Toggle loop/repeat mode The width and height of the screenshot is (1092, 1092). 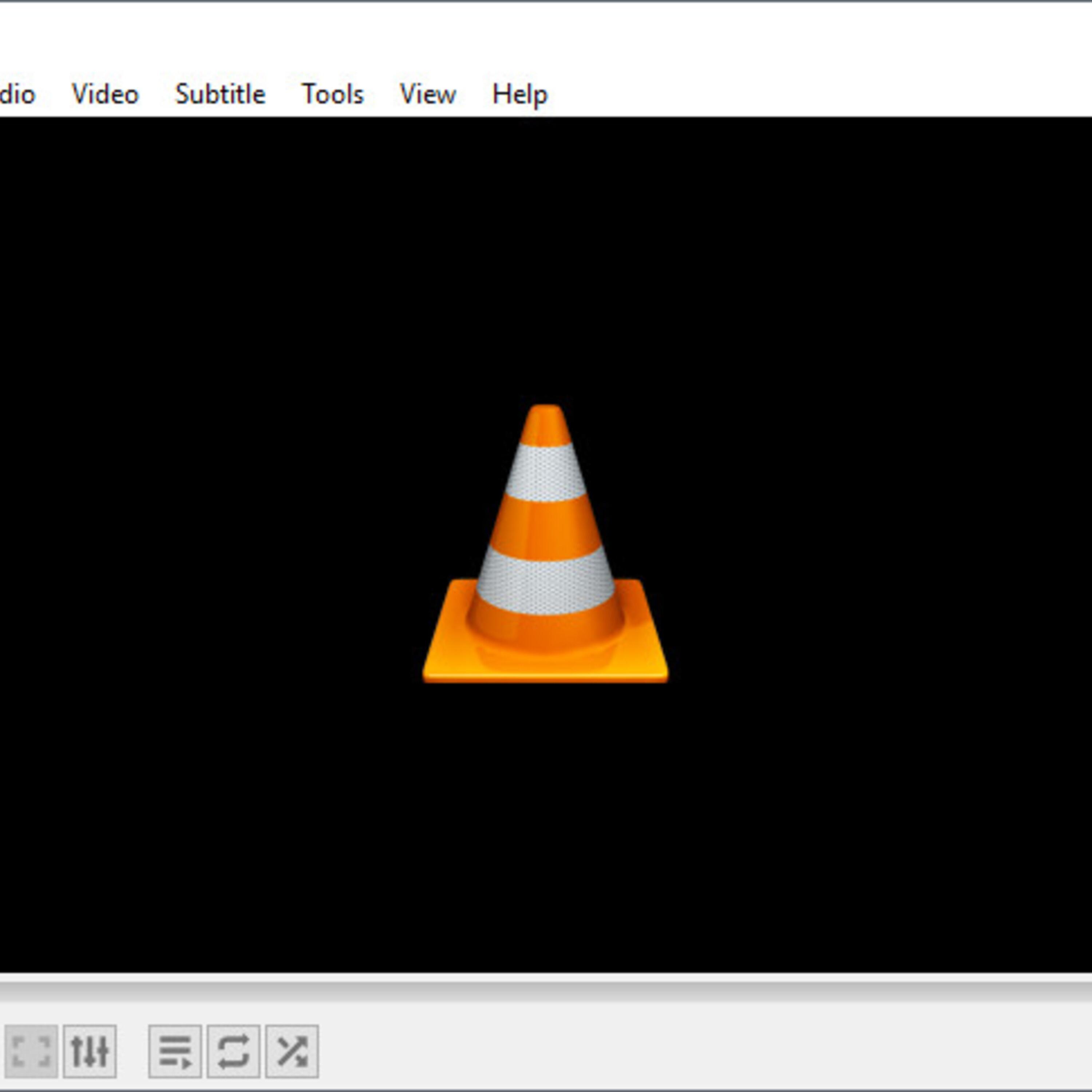(x=233, y=1051)
